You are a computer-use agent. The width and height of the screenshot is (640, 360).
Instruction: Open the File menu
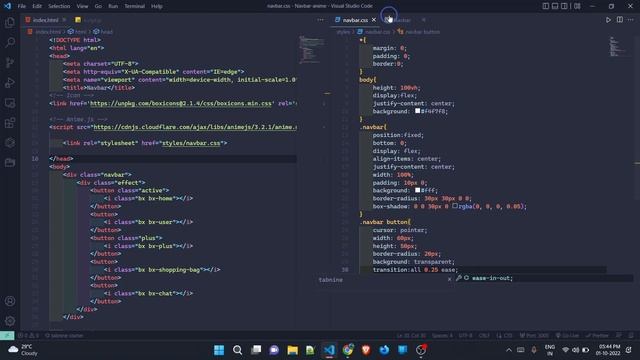coord(22,6)
